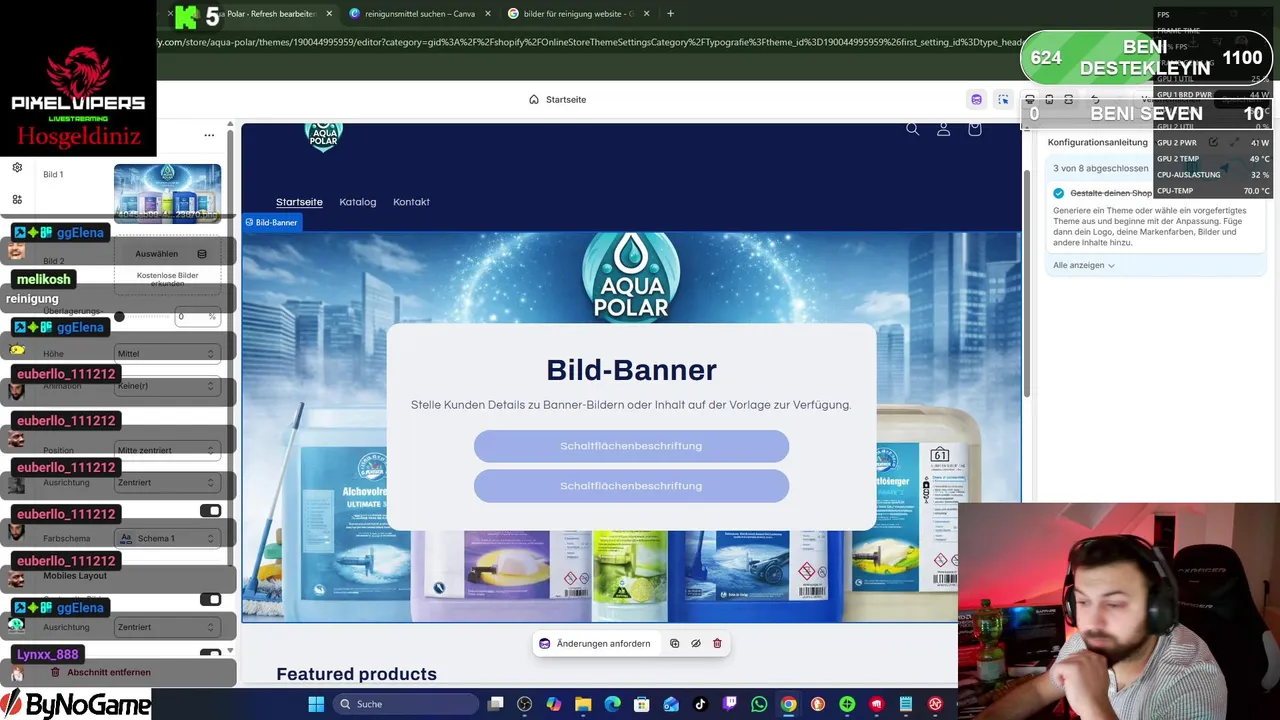Open a new browser tab
The image size is (1280, 720).
[x=670, y=14]
